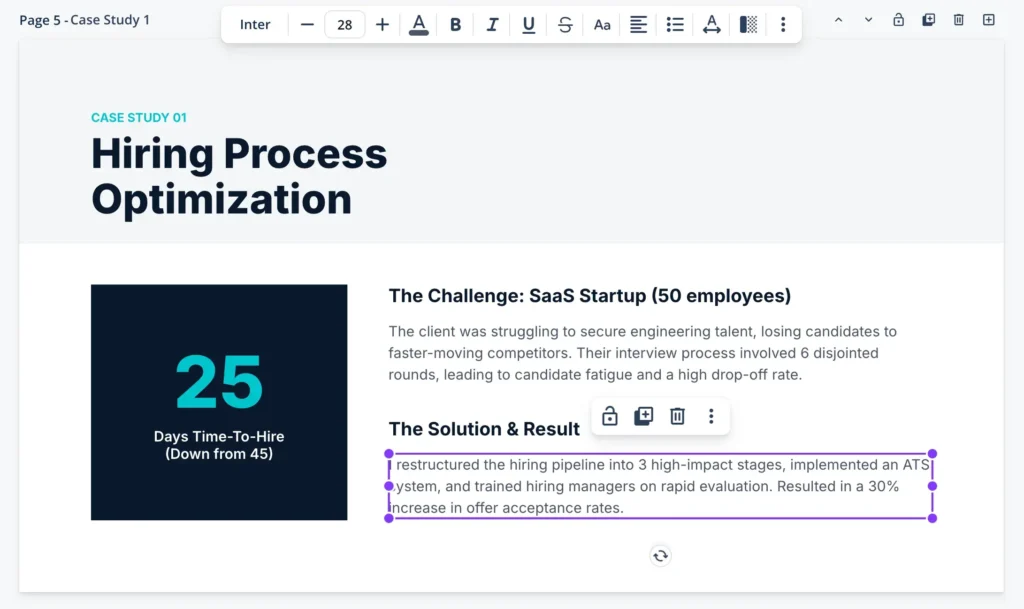1024x609 pixels.
Task: Toggle the lock icon in the top-right toolbar
Action: pos(899,19)
